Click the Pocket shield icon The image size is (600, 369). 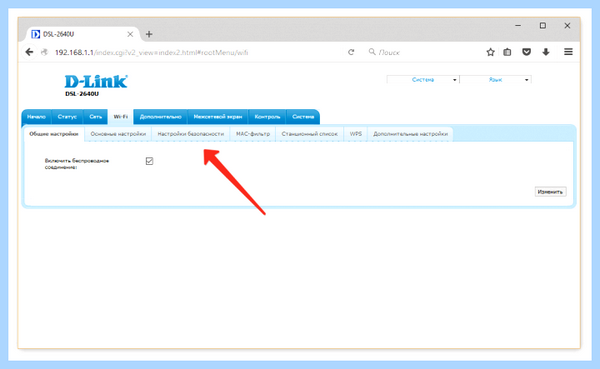[x=527, y=52]
